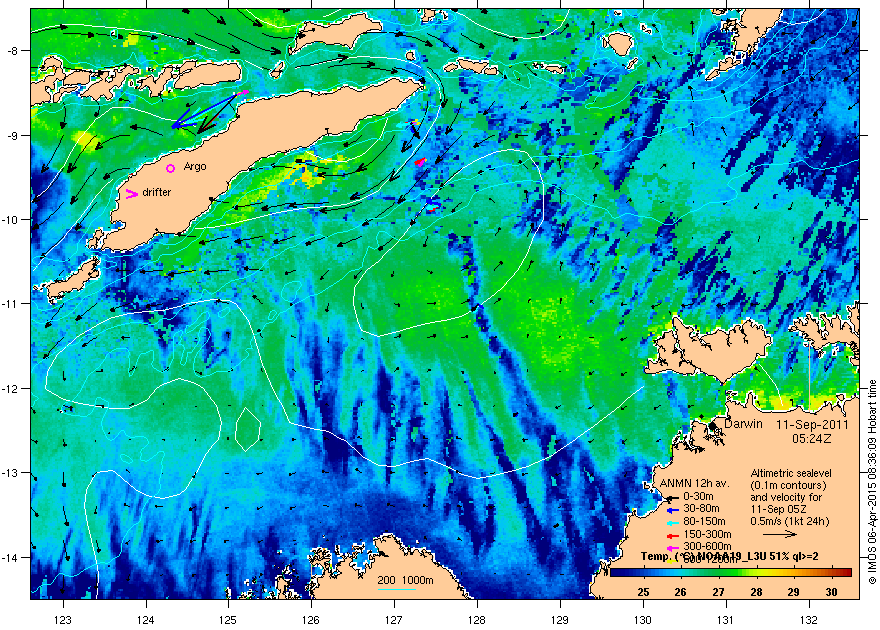
Task: Click the 131 longitude axis label
Action: 726,620
